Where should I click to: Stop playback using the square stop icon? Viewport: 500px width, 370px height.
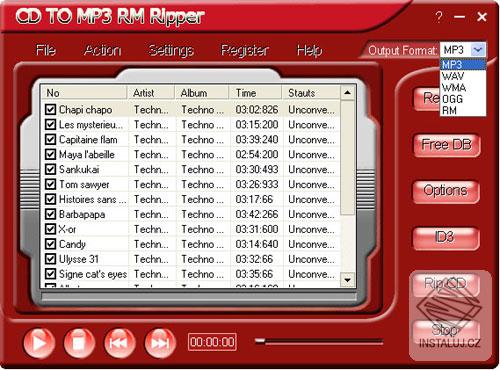tap(79, 343)
